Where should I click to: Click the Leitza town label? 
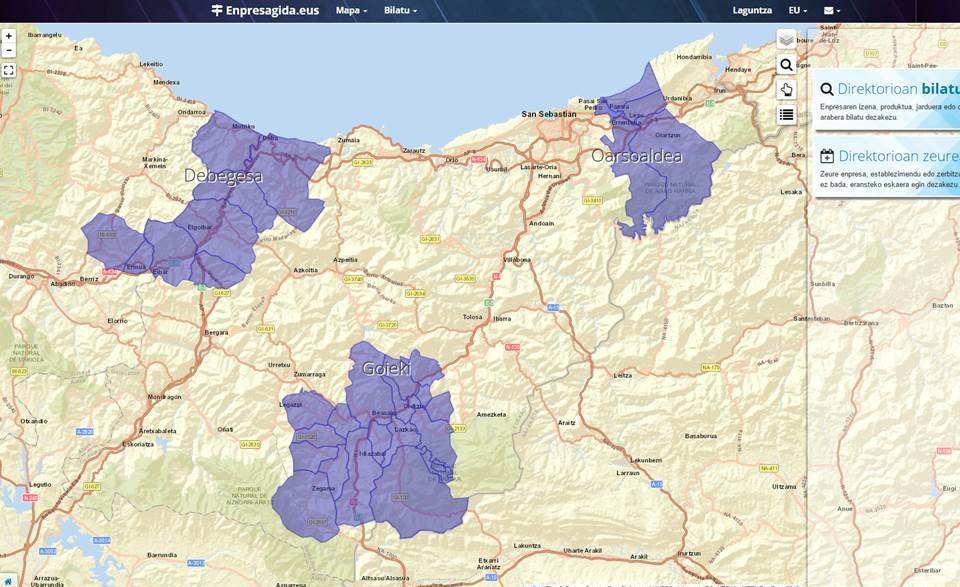click(622, 375)
